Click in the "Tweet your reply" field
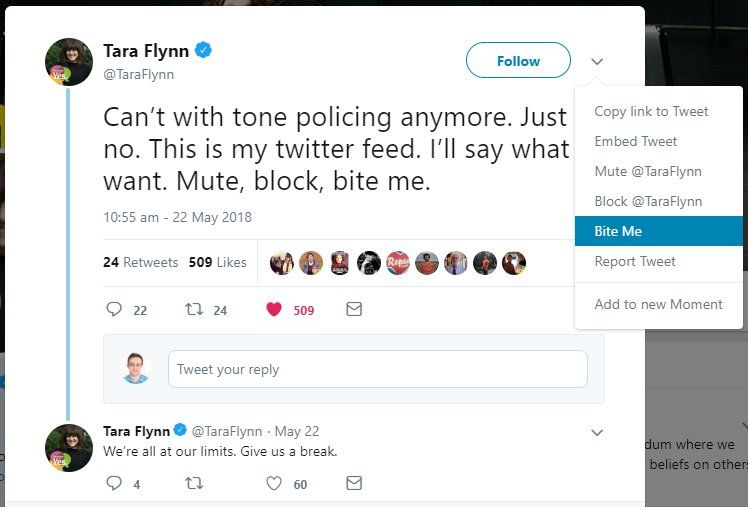 click(x=378, y=369)
